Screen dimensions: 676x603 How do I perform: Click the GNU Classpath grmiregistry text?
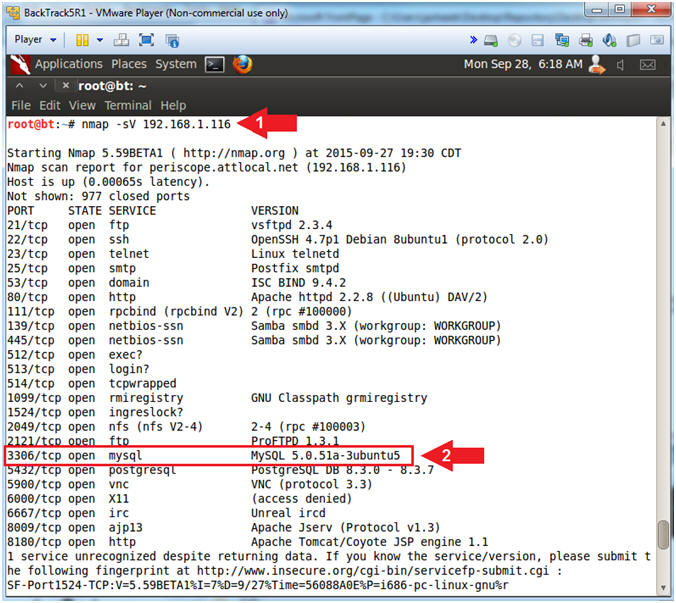(339, 398)
